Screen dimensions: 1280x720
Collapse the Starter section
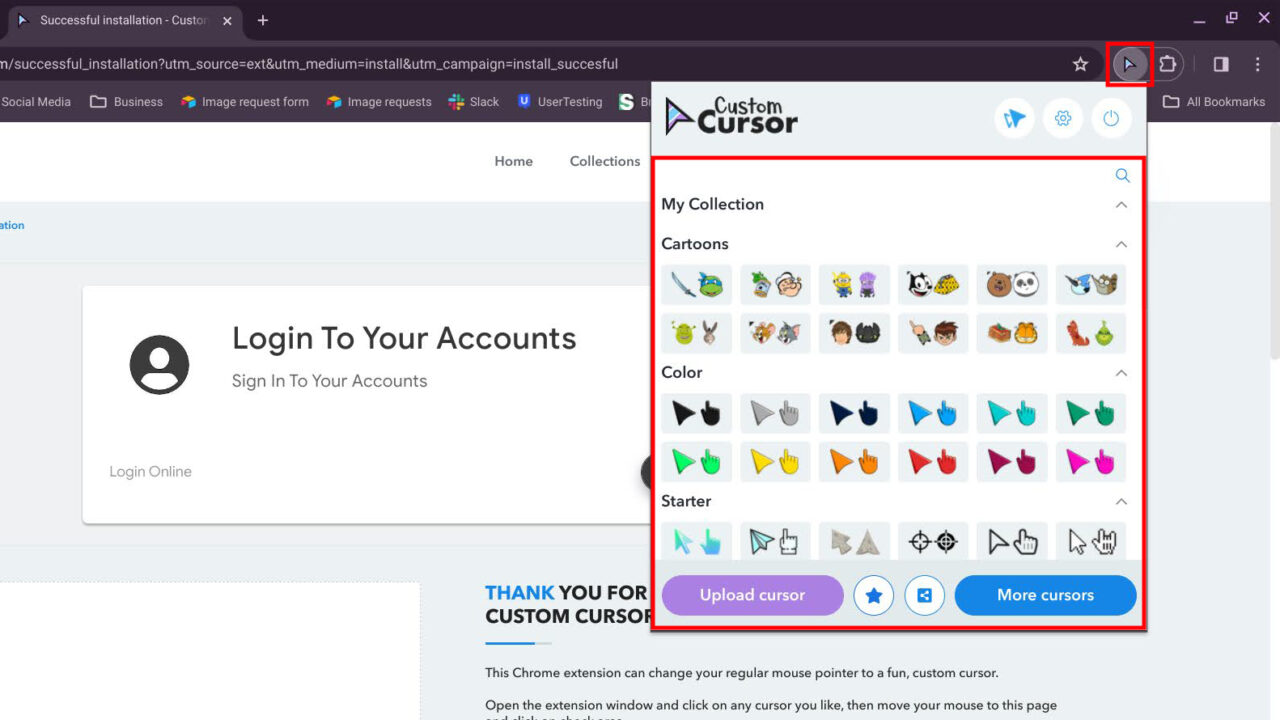pos(1121,501)
